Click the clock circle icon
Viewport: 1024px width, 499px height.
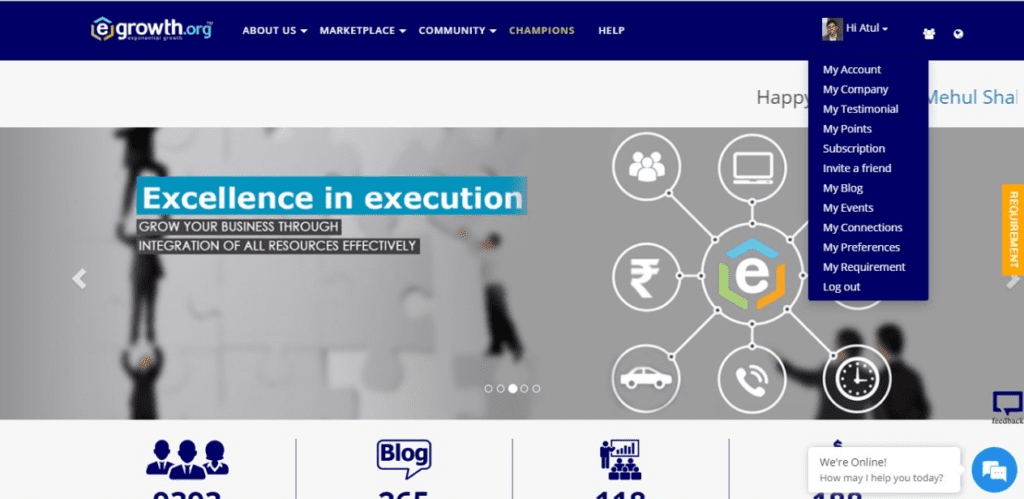coord(857,379)
